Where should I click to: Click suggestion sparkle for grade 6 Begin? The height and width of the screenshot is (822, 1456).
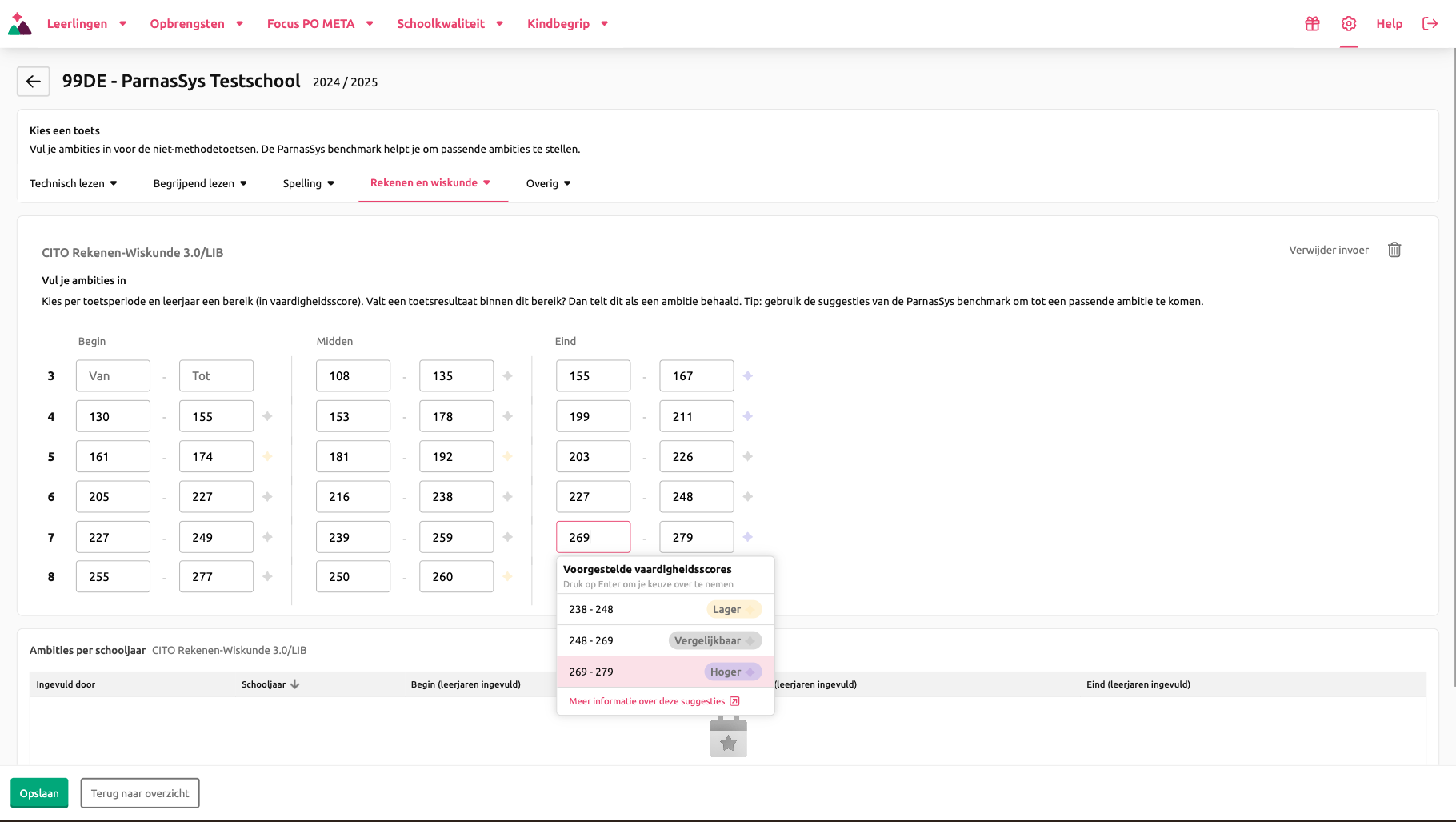[268, 497]
